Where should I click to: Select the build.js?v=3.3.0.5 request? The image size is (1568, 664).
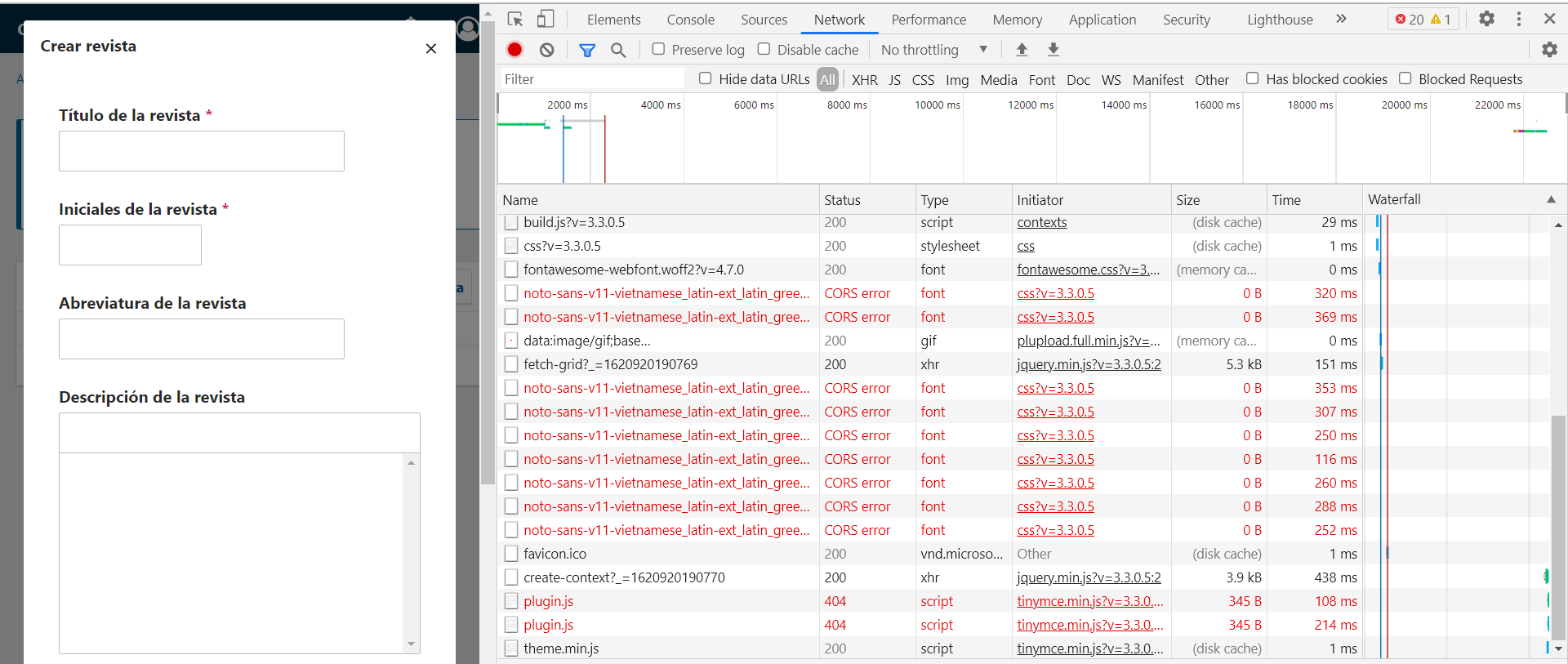pyautogui.click(x=1024, y=222)
